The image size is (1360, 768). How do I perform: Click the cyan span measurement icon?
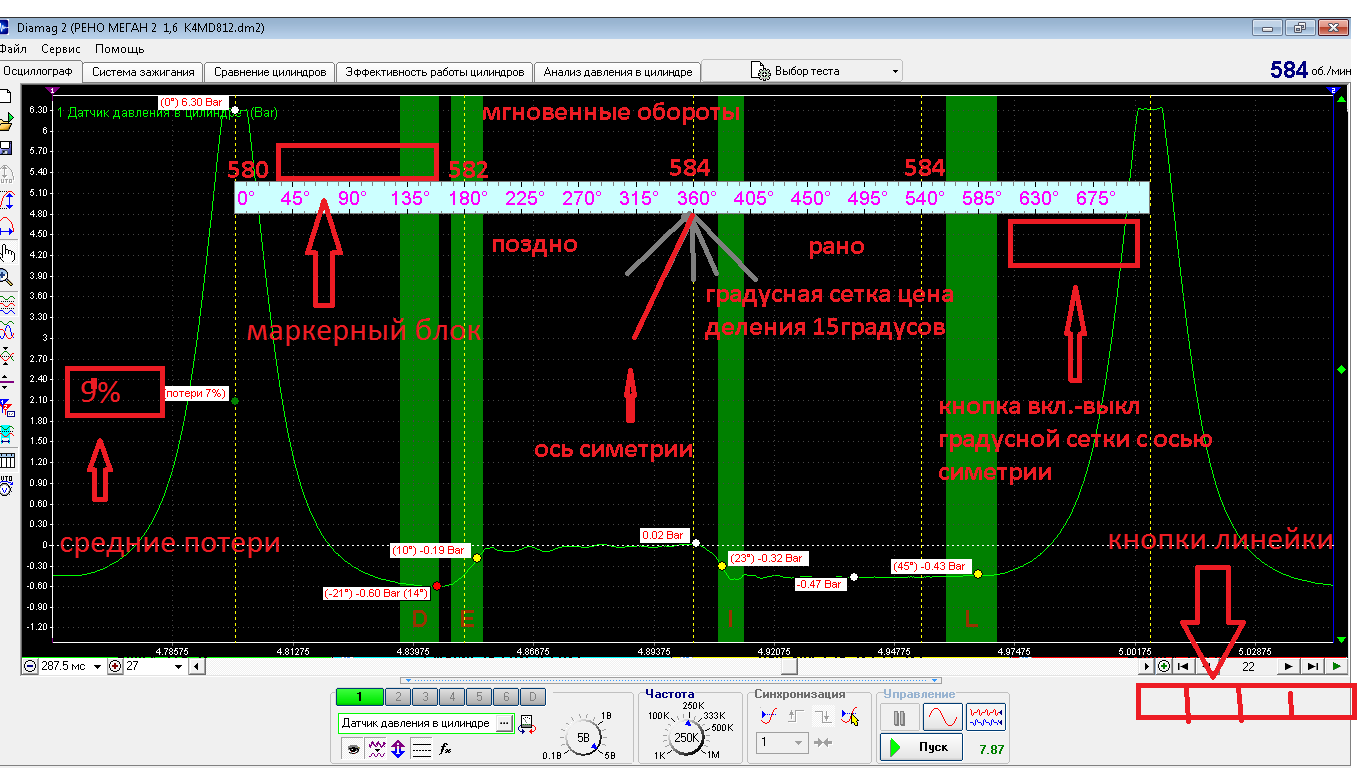pos(6,434)
